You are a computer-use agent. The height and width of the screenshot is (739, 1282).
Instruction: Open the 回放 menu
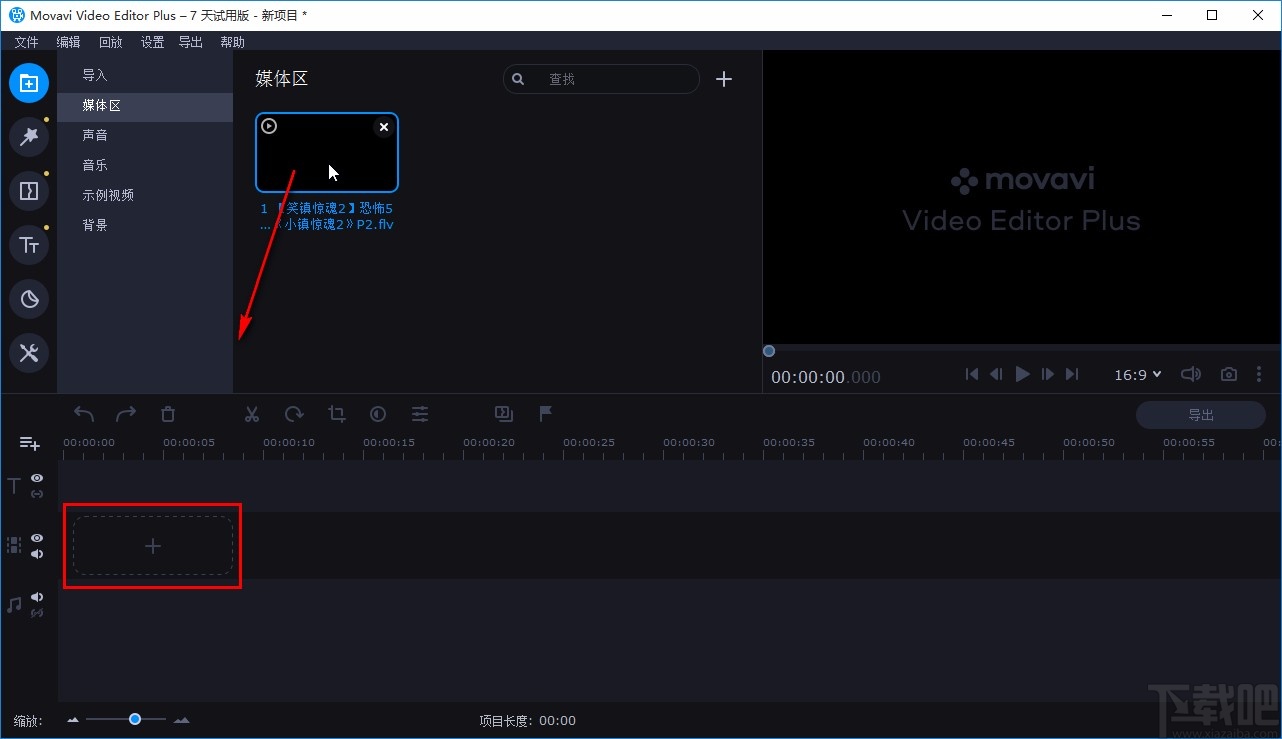click(110, 42)
